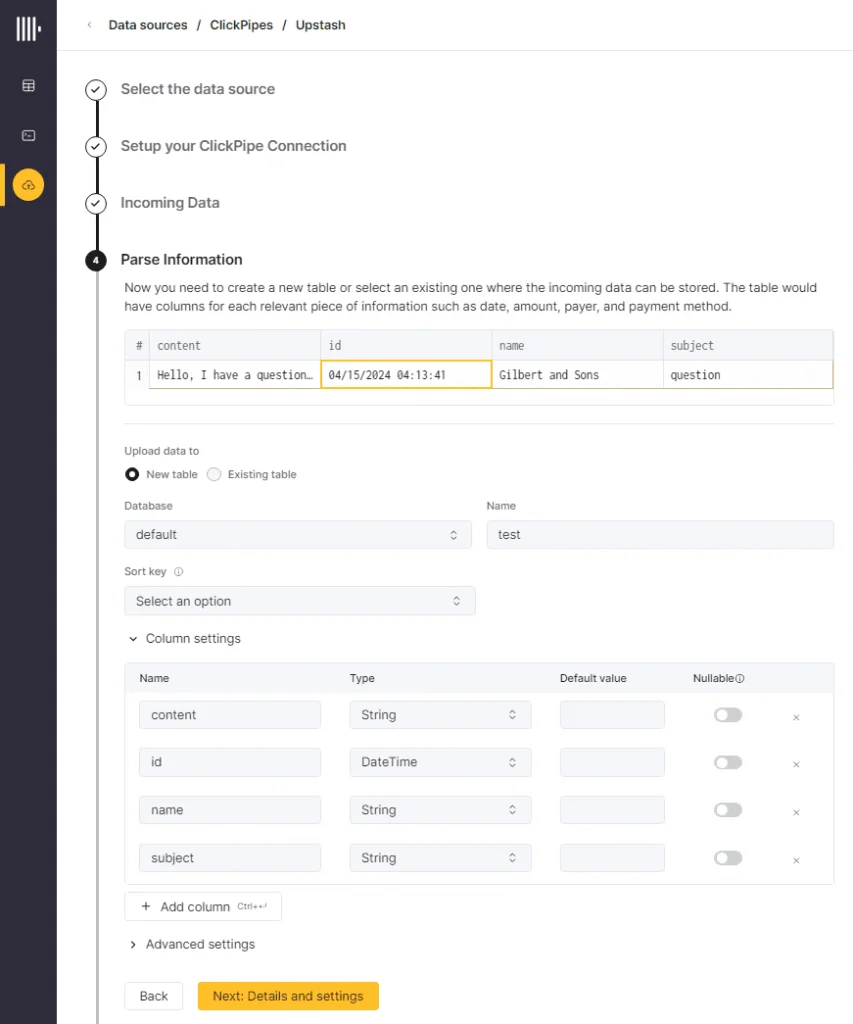
Task: Edit the name column name field
Action: click(230, 810)
